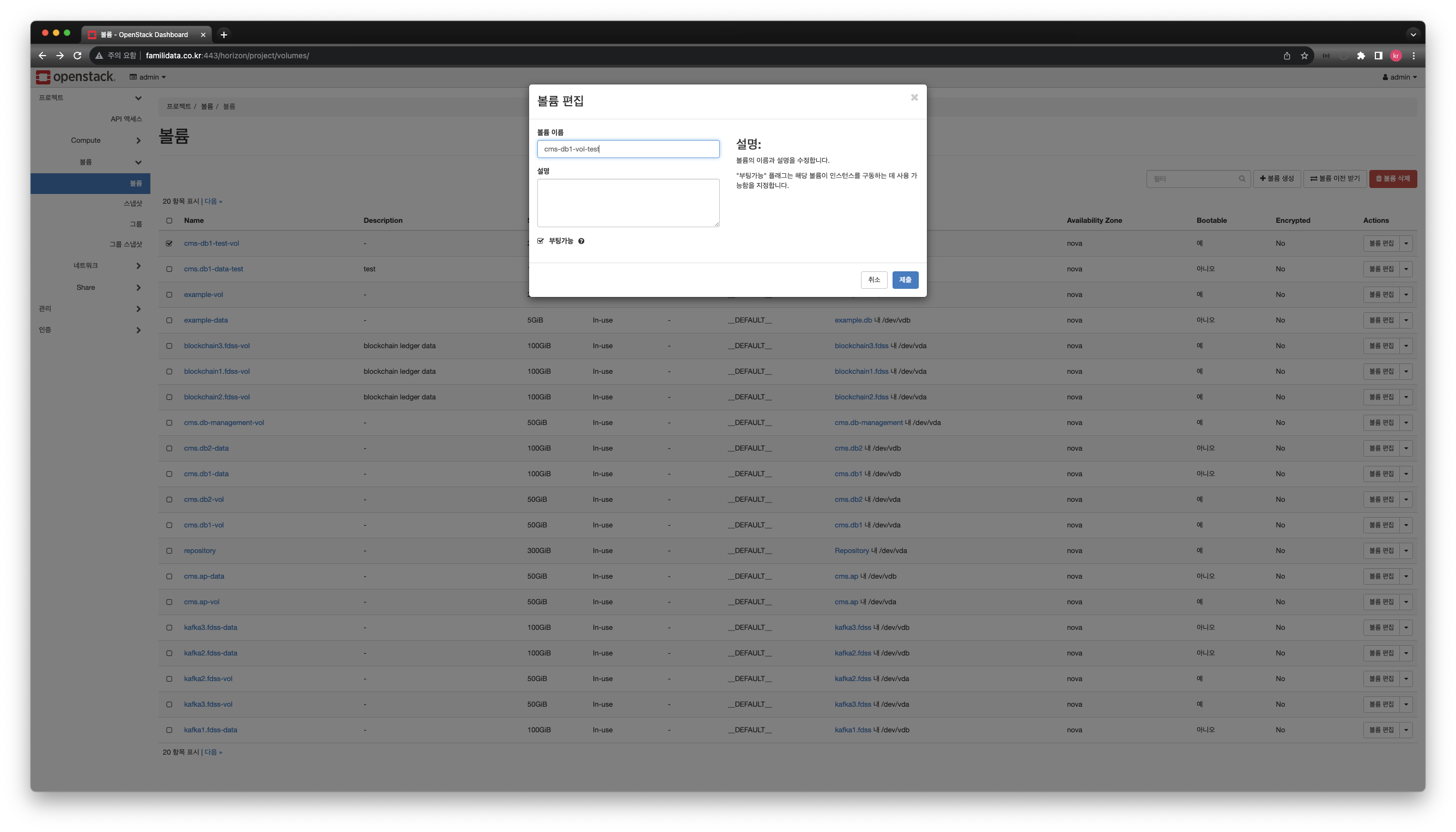The width and height of the screenshot is (1456, 832).
Task: Expand the Compute sidebar section
Action: (x=106, y=141)
